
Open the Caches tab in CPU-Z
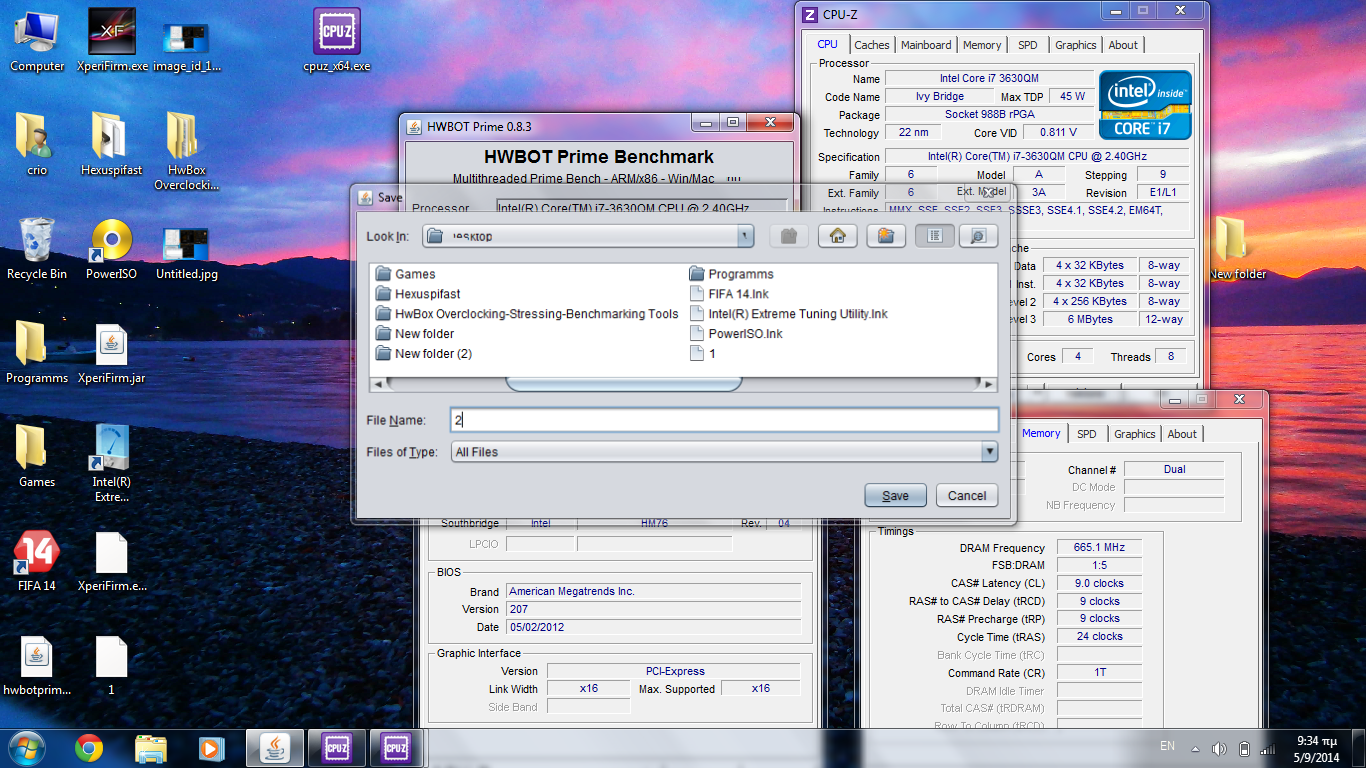click(871, 45)
